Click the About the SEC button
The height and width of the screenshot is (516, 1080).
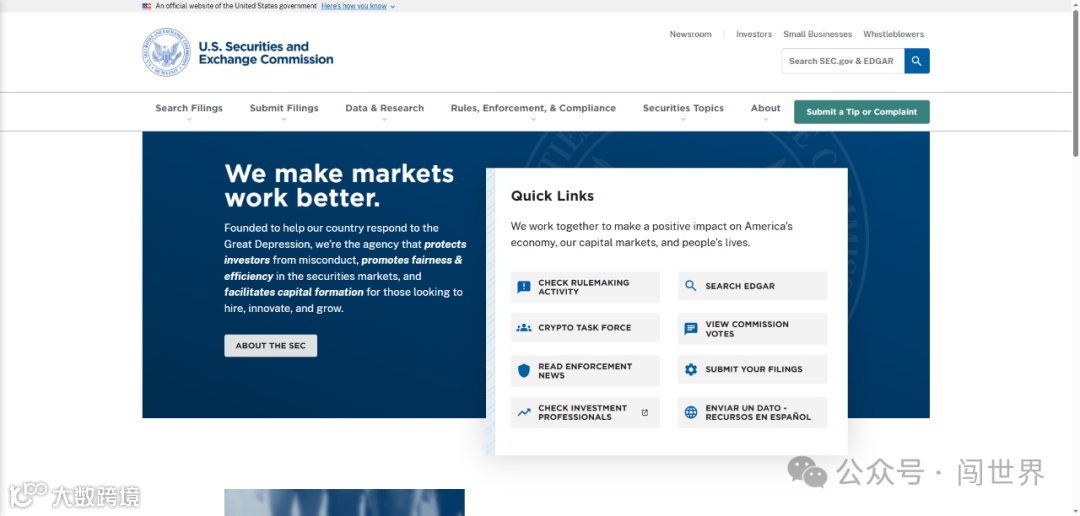coord(271,346)
